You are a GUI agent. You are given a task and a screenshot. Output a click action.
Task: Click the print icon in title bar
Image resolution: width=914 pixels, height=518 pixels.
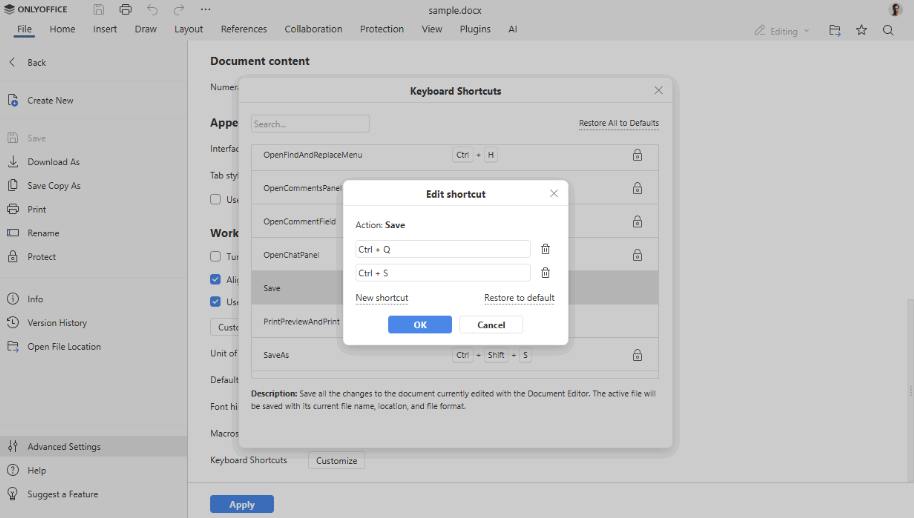pos(125,9)
